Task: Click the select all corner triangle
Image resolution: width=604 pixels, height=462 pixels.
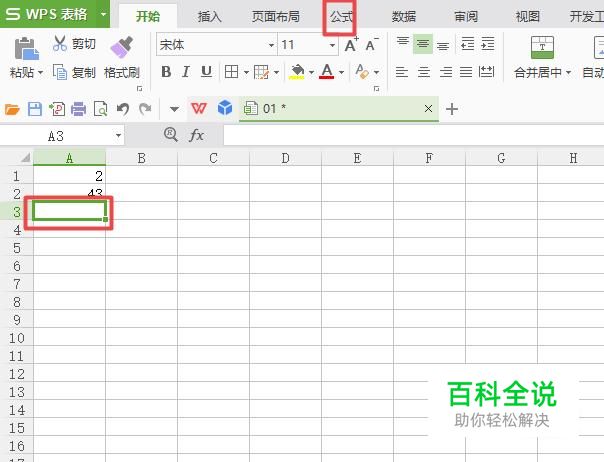Action: pyautogui.click(x=25, y=158)
